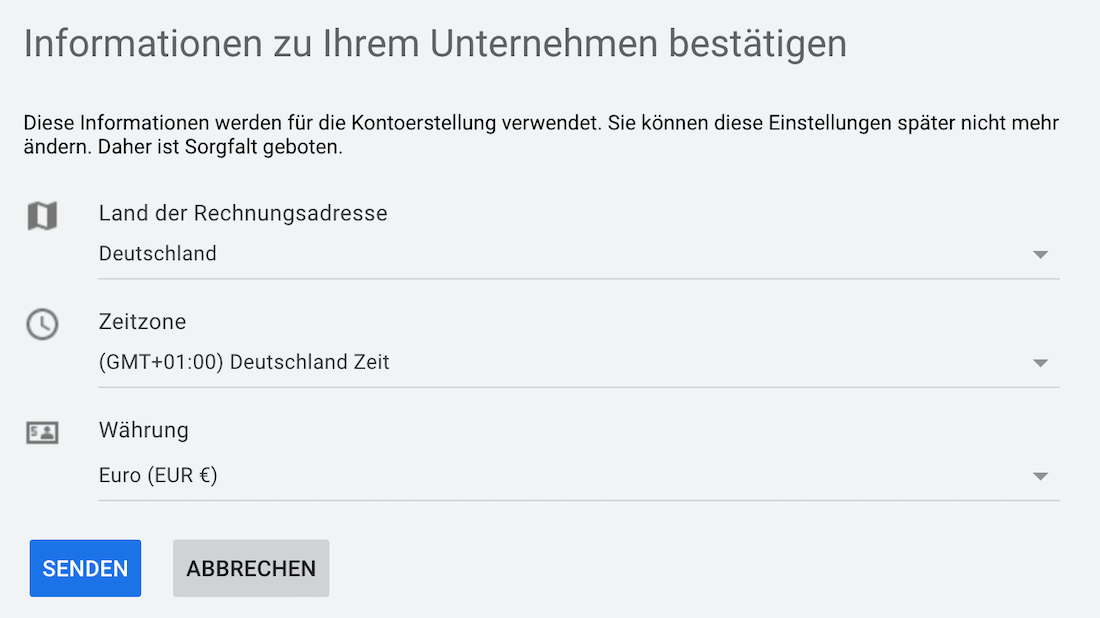Cancel with the ABBRECHEN button
Screen dimensions: 1100x618
[x=251, y=568]
